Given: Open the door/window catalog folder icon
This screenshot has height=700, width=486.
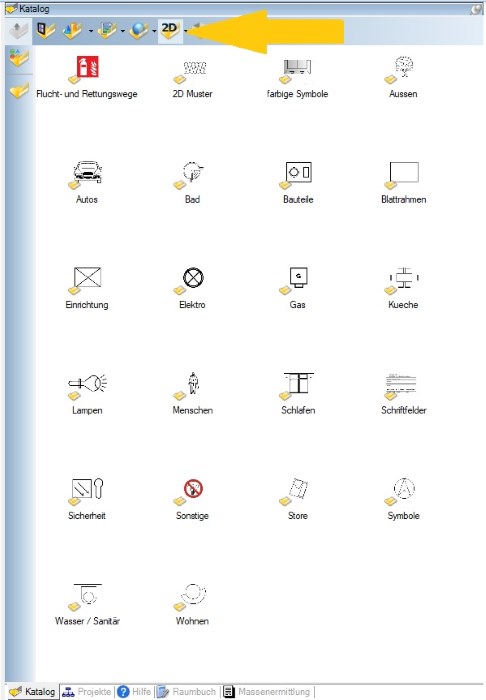Looking at the screenshot, I should coord(46,31).
